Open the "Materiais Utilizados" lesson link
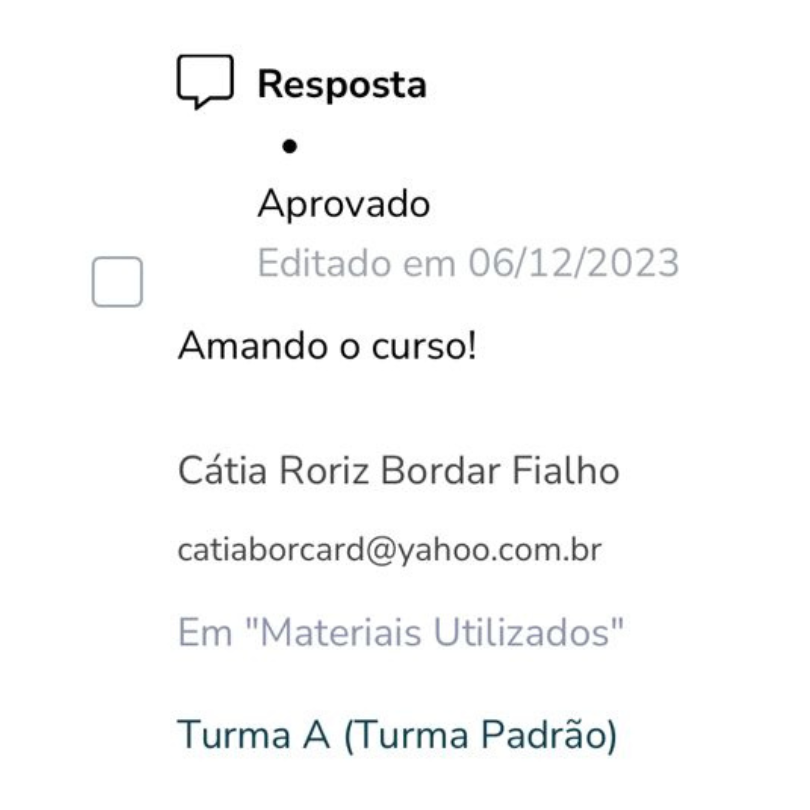 [400, 632]
